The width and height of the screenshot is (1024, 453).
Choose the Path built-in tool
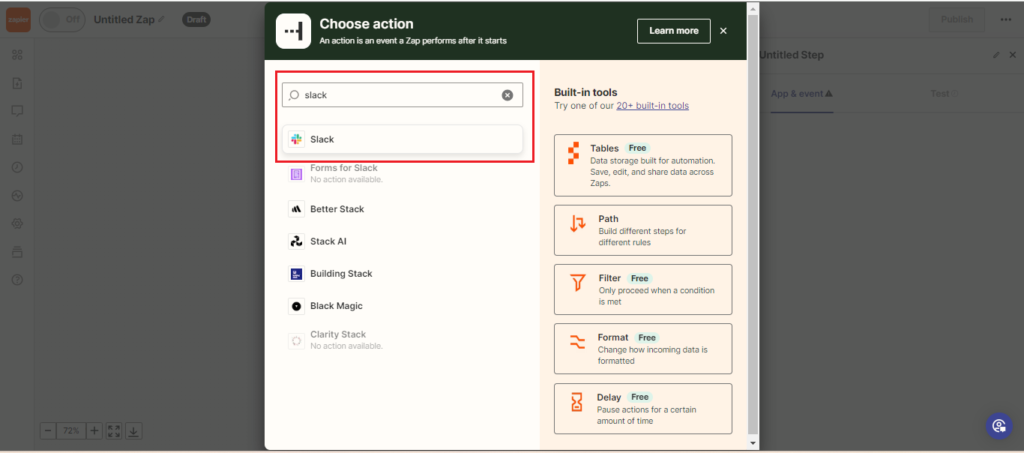pyautogui.click(x=643, y=230)
